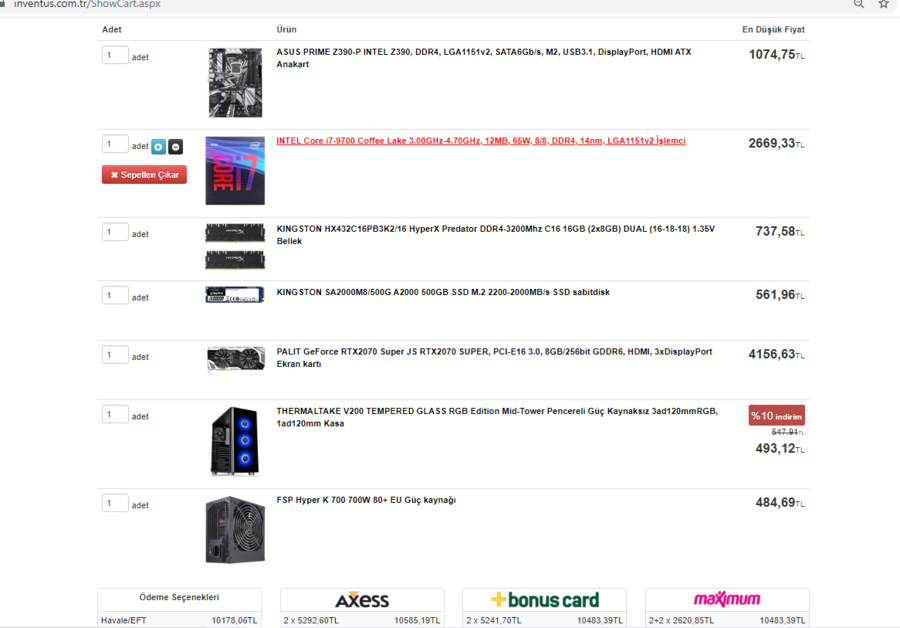This screenshot has width=900, height=628.
Task: Click the discounted price 493,12 TL
Action: point(780,448)
